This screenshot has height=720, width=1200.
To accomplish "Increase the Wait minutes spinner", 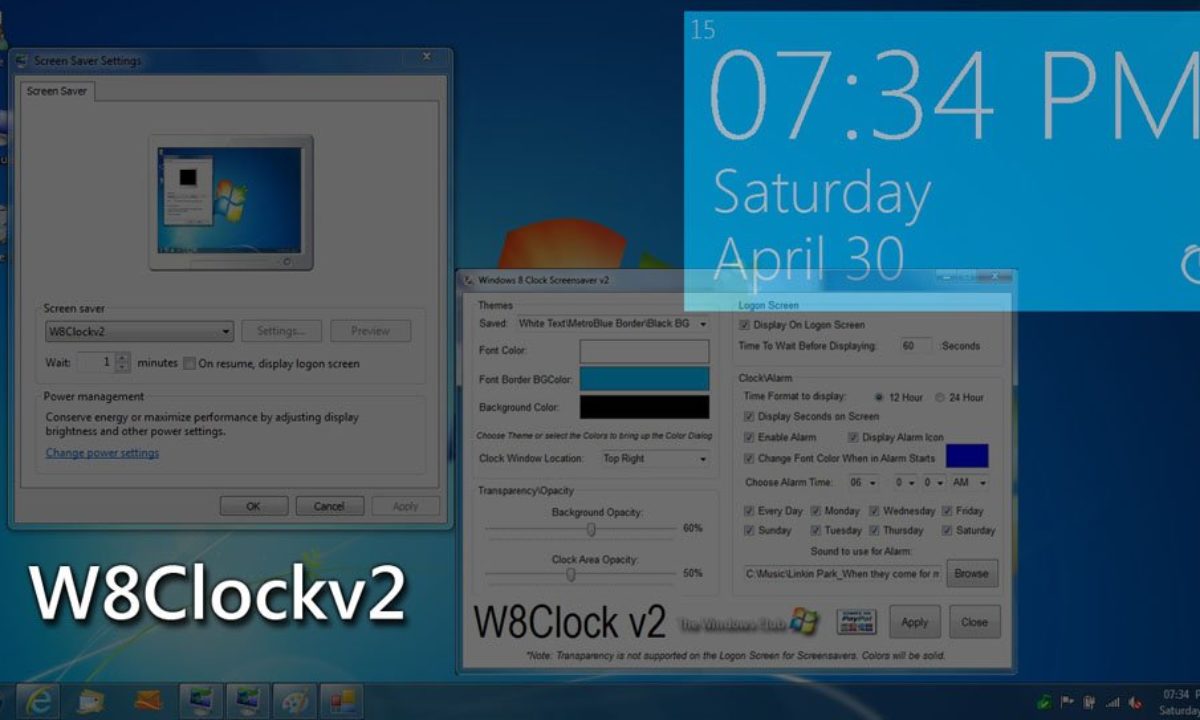I will [x=123, y=358].
